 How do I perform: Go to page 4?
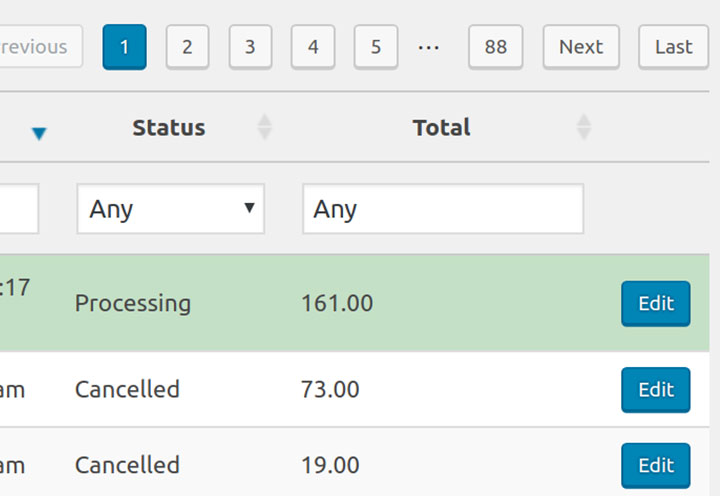tap(313, 47)
